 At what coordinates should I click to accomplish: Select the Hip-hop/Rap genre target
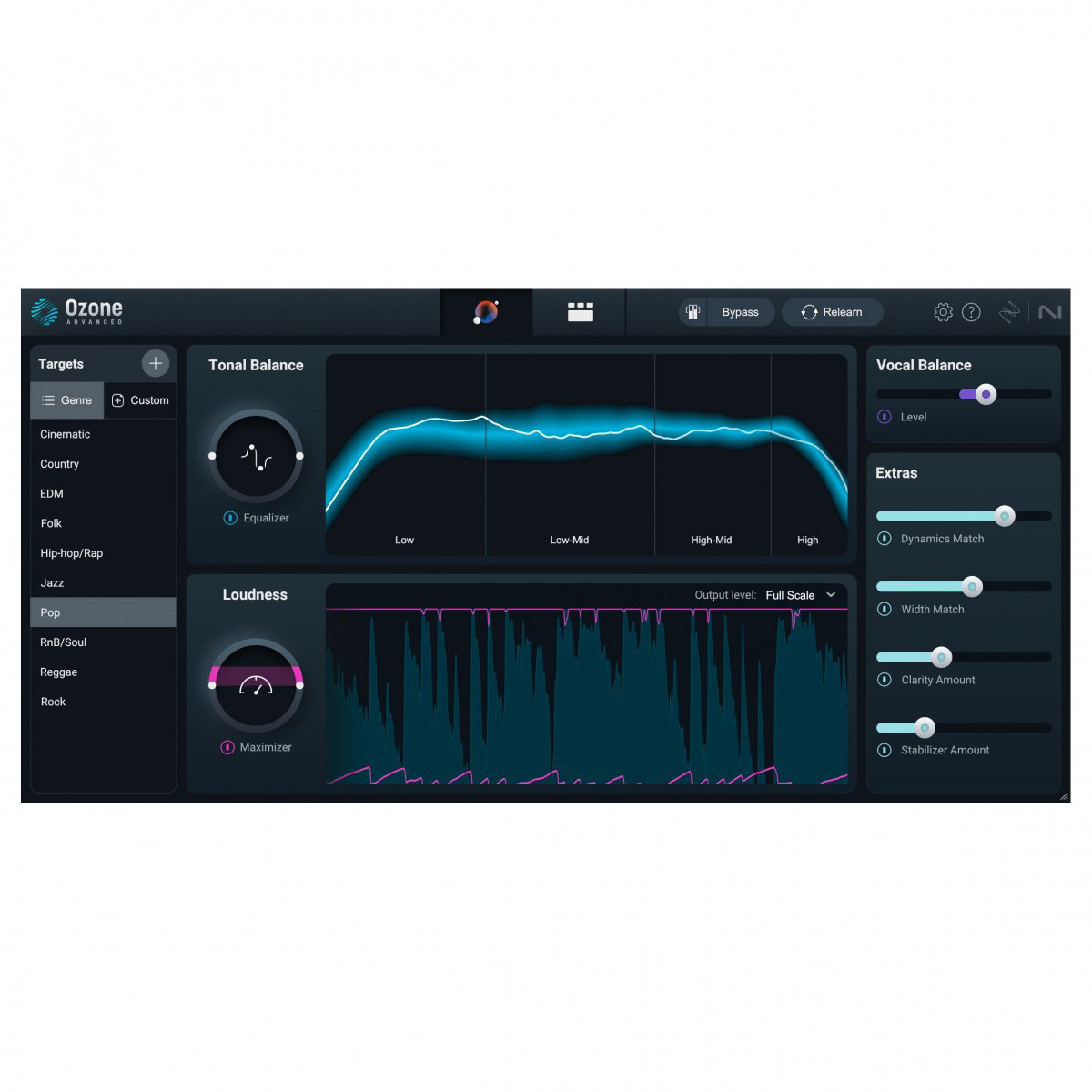tap(71, 552)
